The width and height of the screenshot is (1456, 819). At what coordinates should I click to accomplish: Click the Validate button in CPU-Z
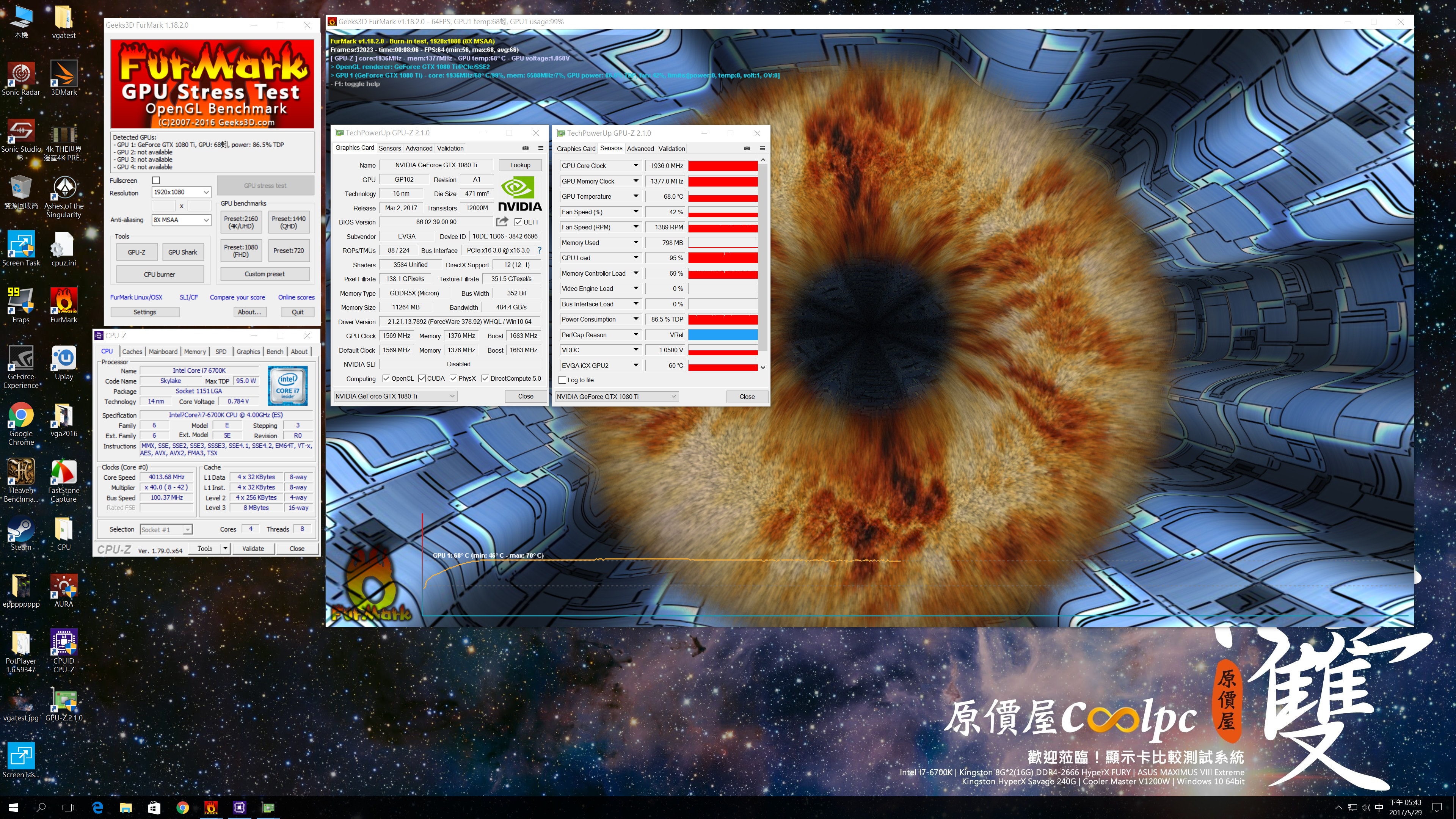(253, 548)
